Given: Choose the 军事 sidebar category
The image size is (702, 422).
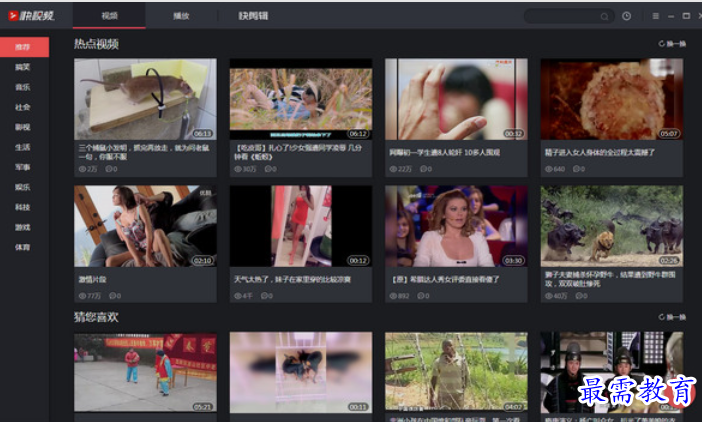Looking at the screenshot, I should (22, 167).
